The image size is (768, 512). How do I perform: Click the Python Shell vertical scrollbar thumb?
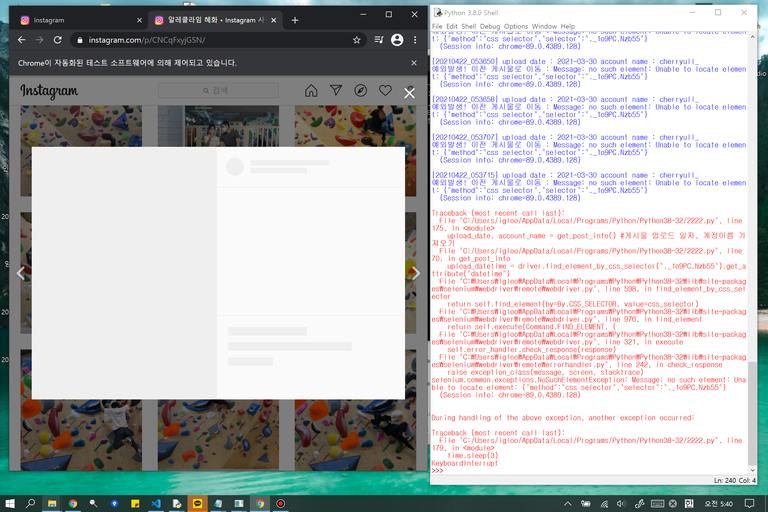[x=752, y=413]
